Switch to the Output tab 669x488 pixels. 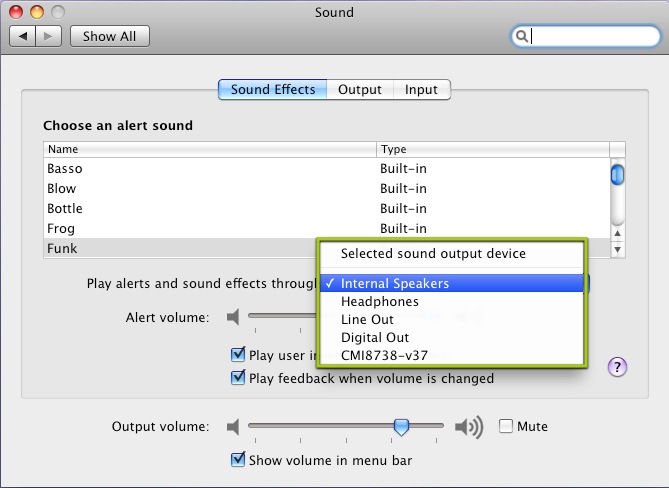click(359, 89)
